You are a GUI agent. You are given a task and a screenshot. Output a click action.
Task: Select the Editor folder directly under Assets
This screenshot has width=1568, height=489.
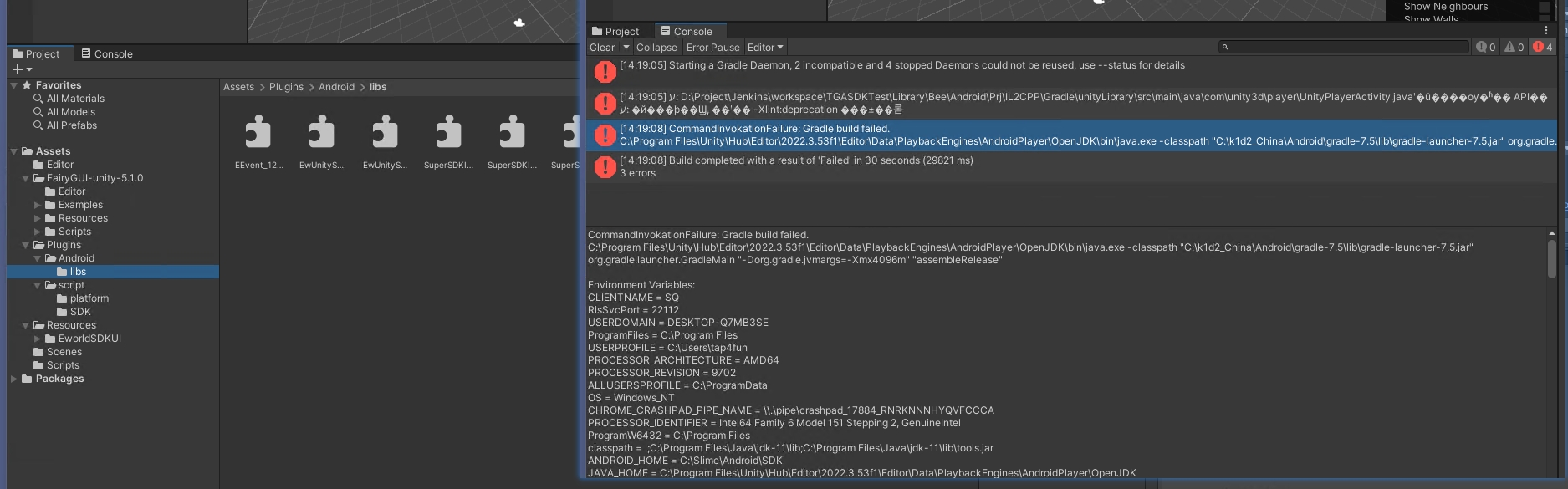pos(54,165)
